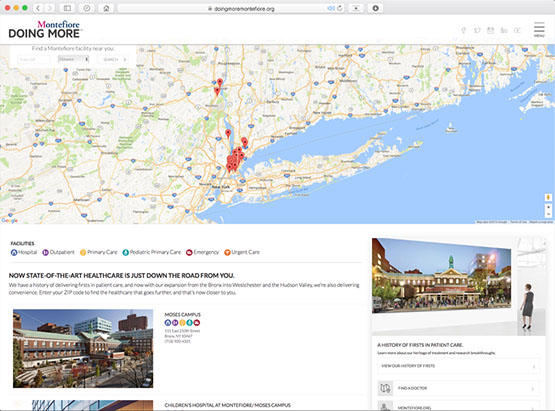Open the Distance dropdown
555x411 pixels.
(x=73, y=59)
